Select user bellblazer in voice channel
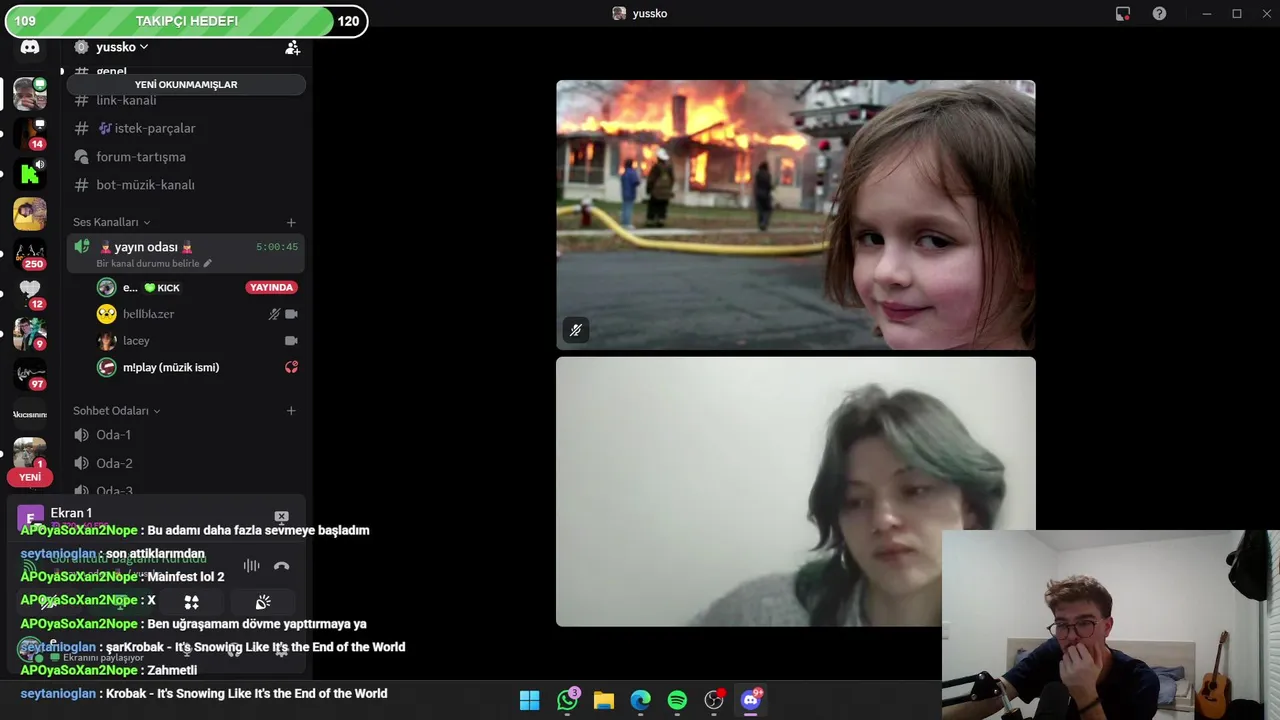The width and height of the screenshot is (1280, 720). (x=148, y=314)
